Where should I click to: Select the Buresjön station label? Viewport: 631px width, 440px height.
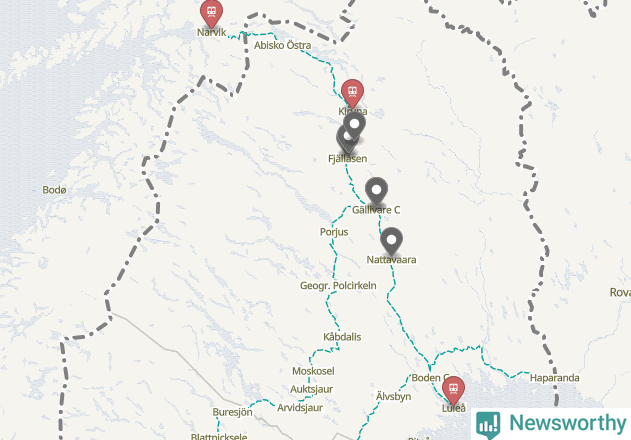[x=233, y=412]
